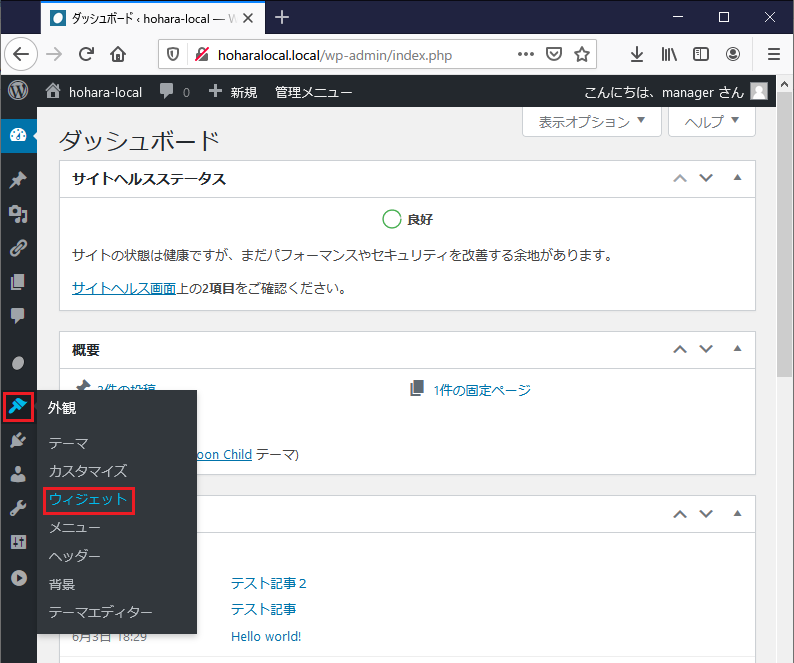Collapse the サイトヘルスステータス panel with triangle toggle
Image resolution: width=794 pixels, height=663 pixels.
click(x=737, y=179)
